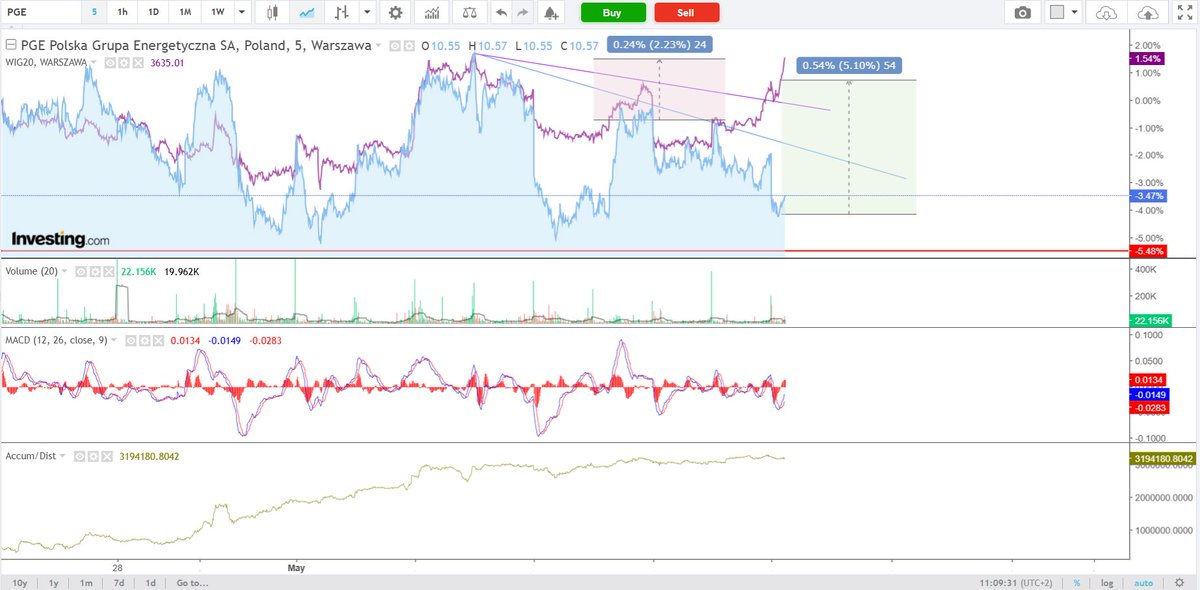Image resolution: width=1200 pixels, height=590 pixels.
Task: Remove the Accum/Dist indicator
Action: pos(107,456)
